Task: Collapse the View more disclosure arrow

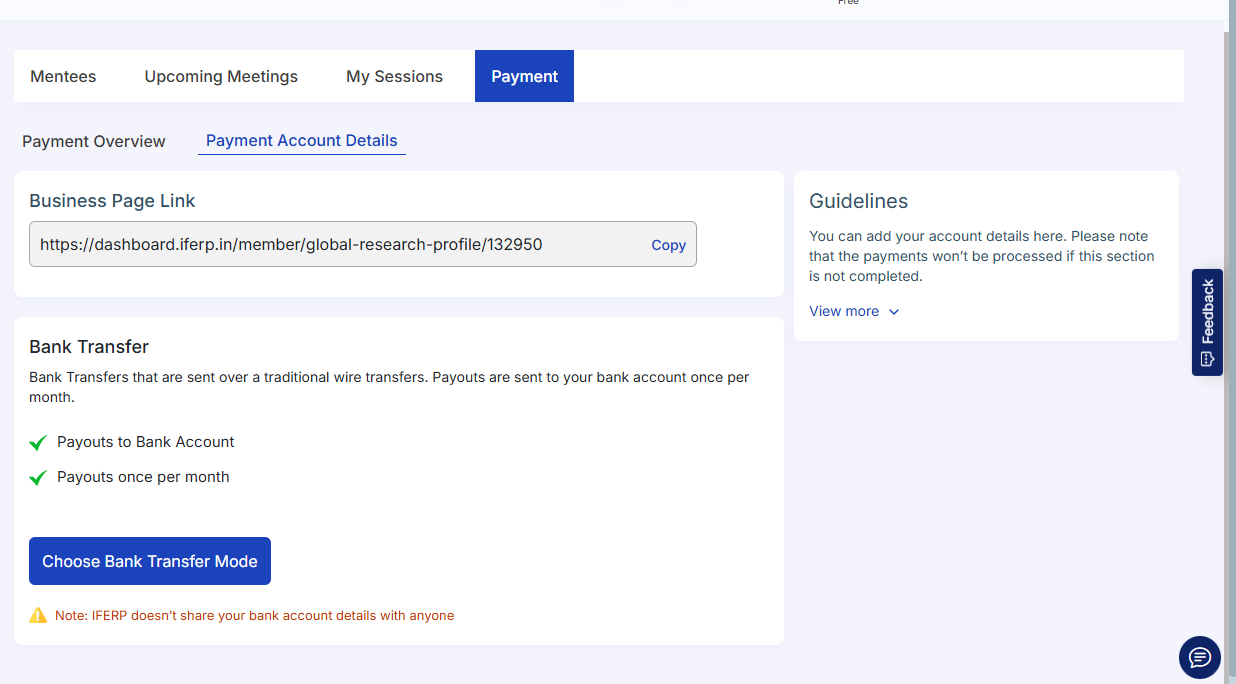Action: tap(893, 311)
